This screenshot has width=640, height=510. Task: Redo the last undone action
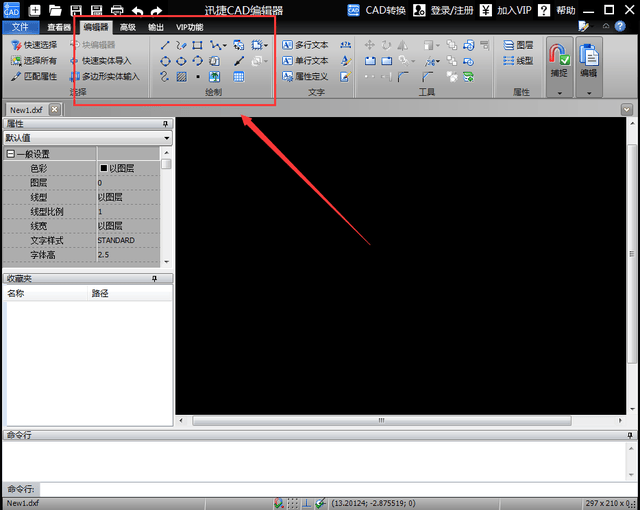click(156, 11)
